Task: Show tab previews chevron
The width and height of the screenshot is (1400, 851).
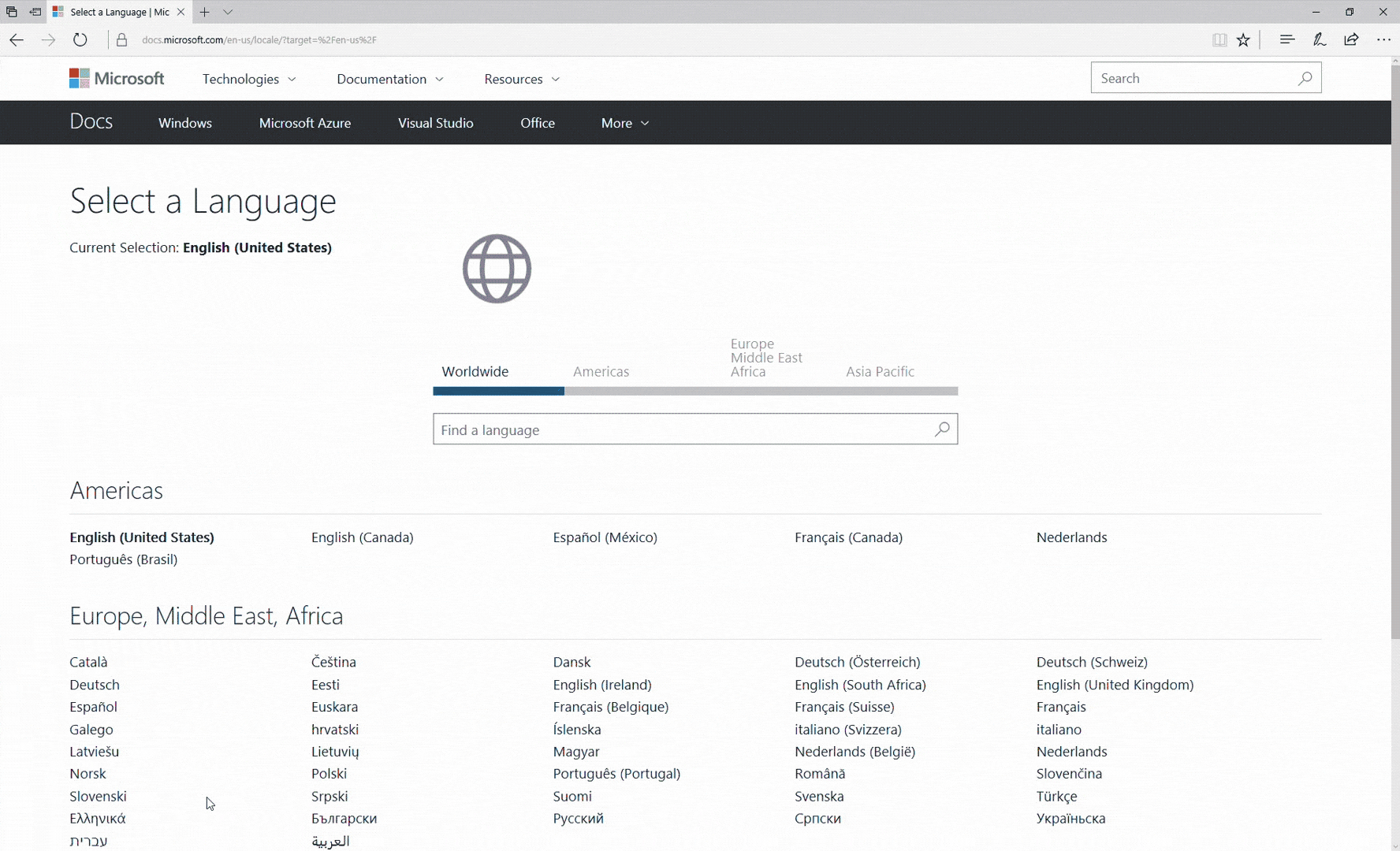Action: click(228, 12)
